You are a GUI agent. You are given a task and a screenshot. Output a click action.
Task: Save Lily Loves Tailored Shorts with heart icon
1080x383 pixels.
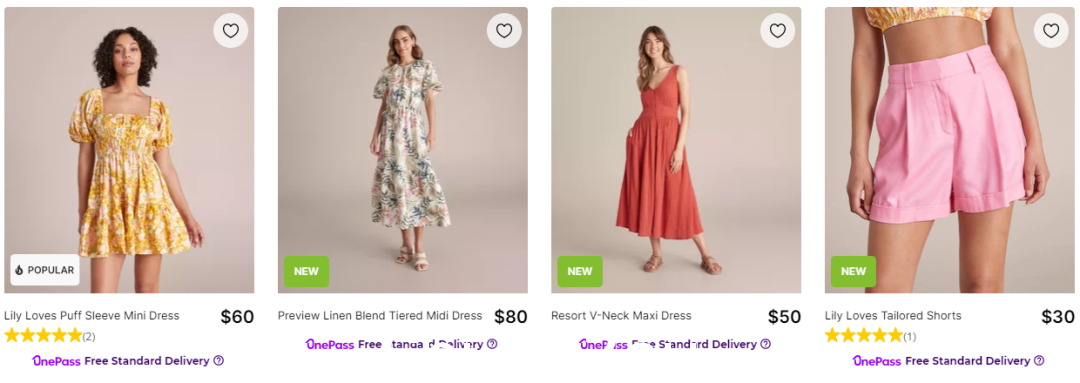pyautogui.click(x=1051, y=31)
